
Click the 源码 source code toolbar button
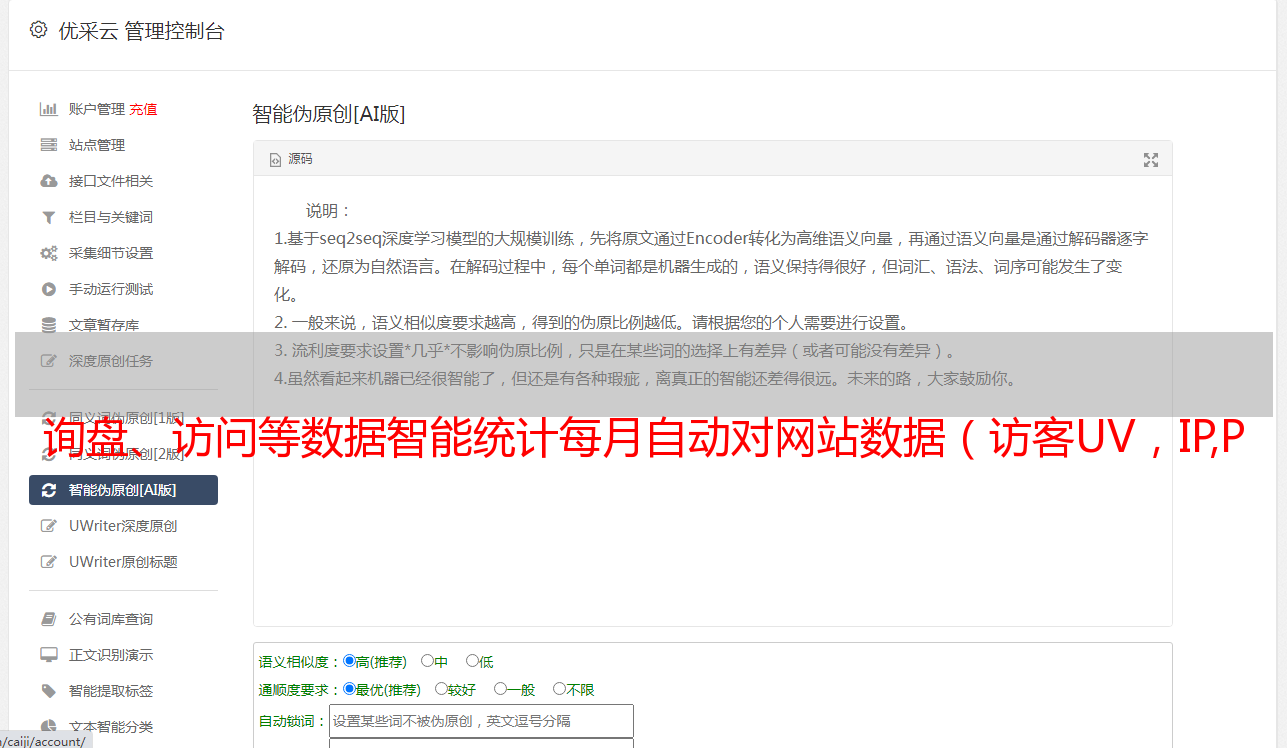[x=291, y=159]
